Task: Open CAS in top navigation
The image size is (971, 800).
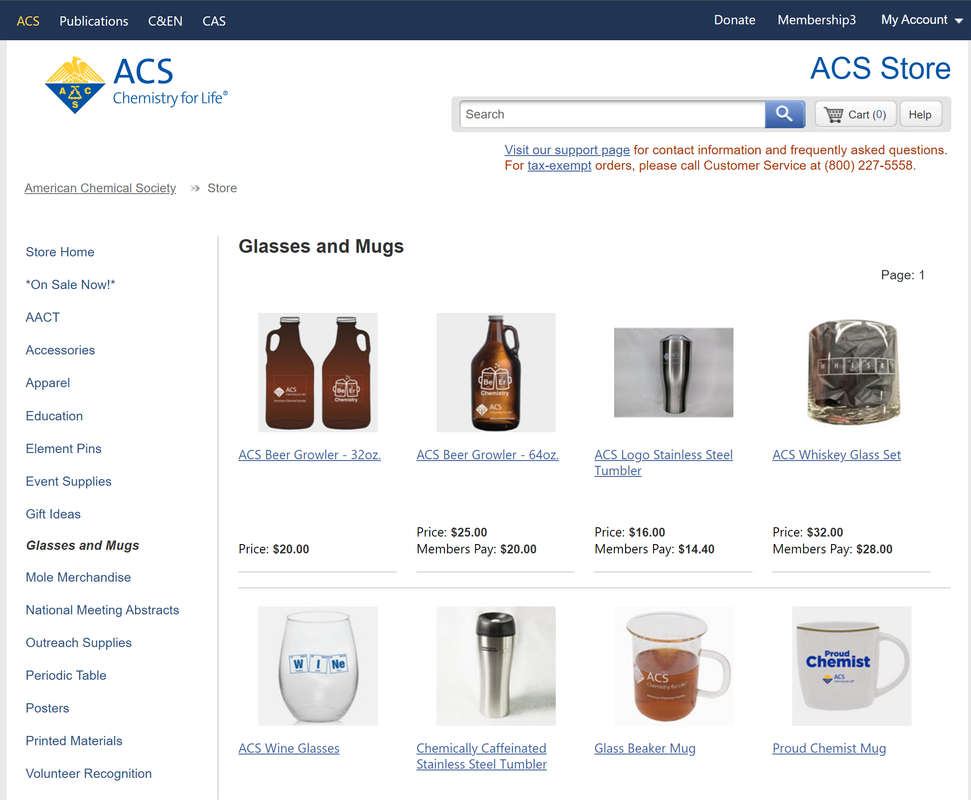Action: coord(214,21)
